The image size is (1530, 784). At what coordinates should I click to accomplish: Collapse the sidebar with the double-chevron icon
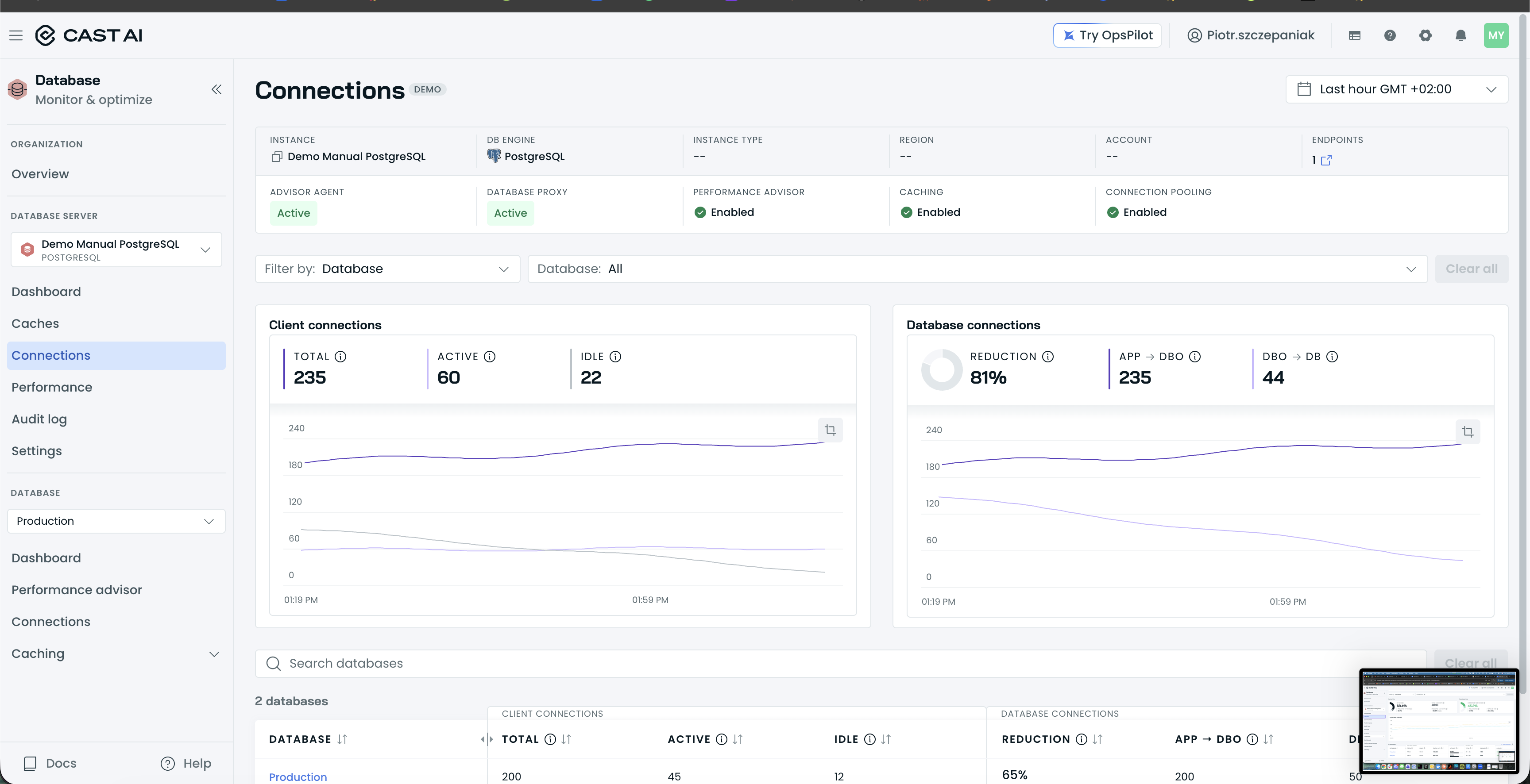tap(216, 90)
